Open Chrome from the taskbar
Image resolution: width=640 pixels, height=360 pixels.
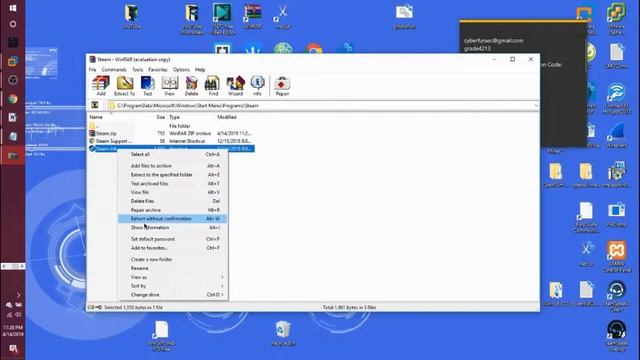pyautogui.click(x=13, y=99)
